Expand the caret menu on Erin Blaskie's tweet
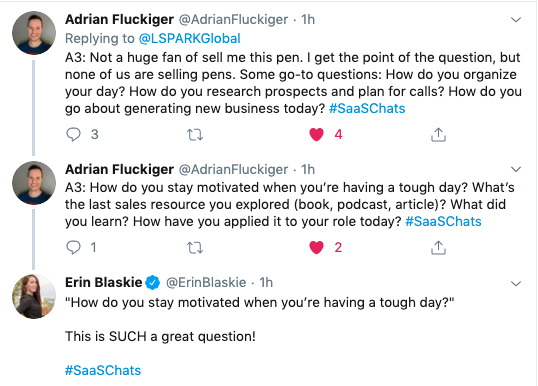 tap(516, 284)
